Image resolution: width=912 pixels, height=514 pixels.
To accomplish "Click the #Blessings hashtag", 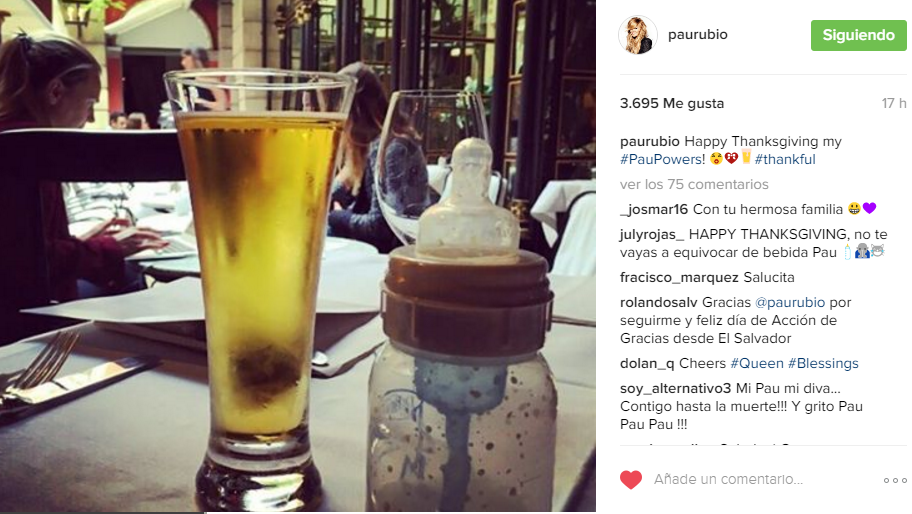I will click(823, 363).
